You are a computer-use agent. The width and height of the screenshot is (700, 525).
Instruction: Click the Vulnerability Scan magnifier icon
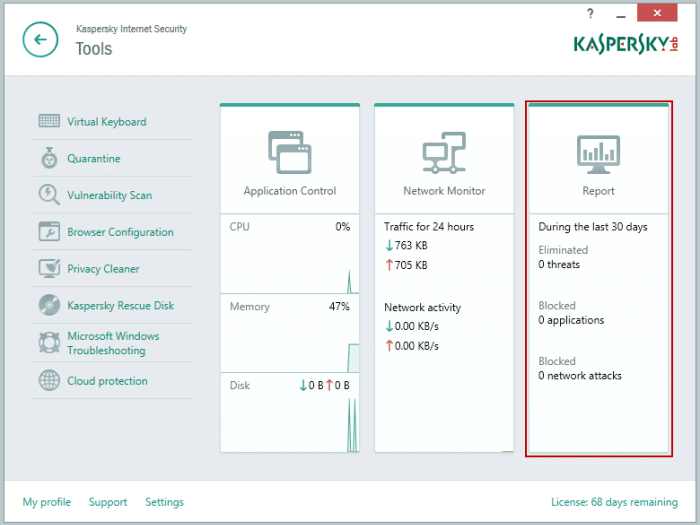coord(49,195)
